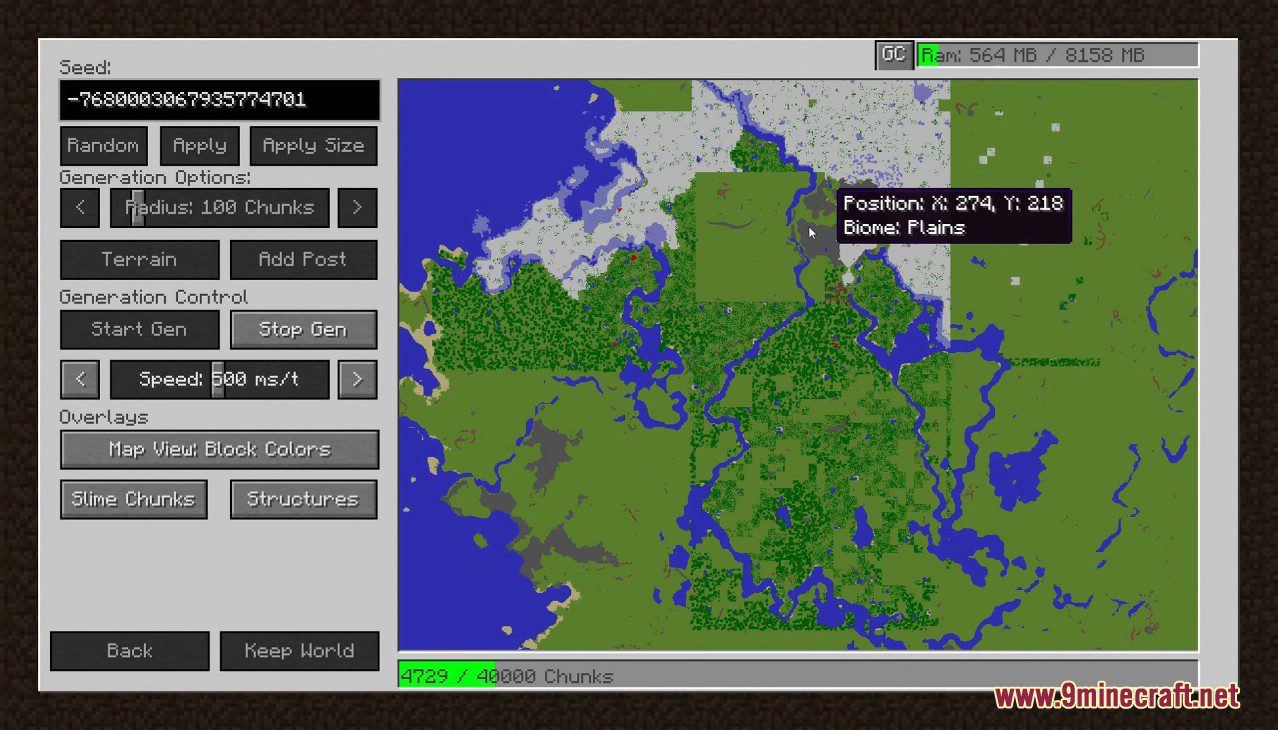Image resolution: width=1278 pixels, height=730 pixels.
Task: Click the Radius: 100 Chunks slider
Action: pyautogui.click(x=219, y=208)
